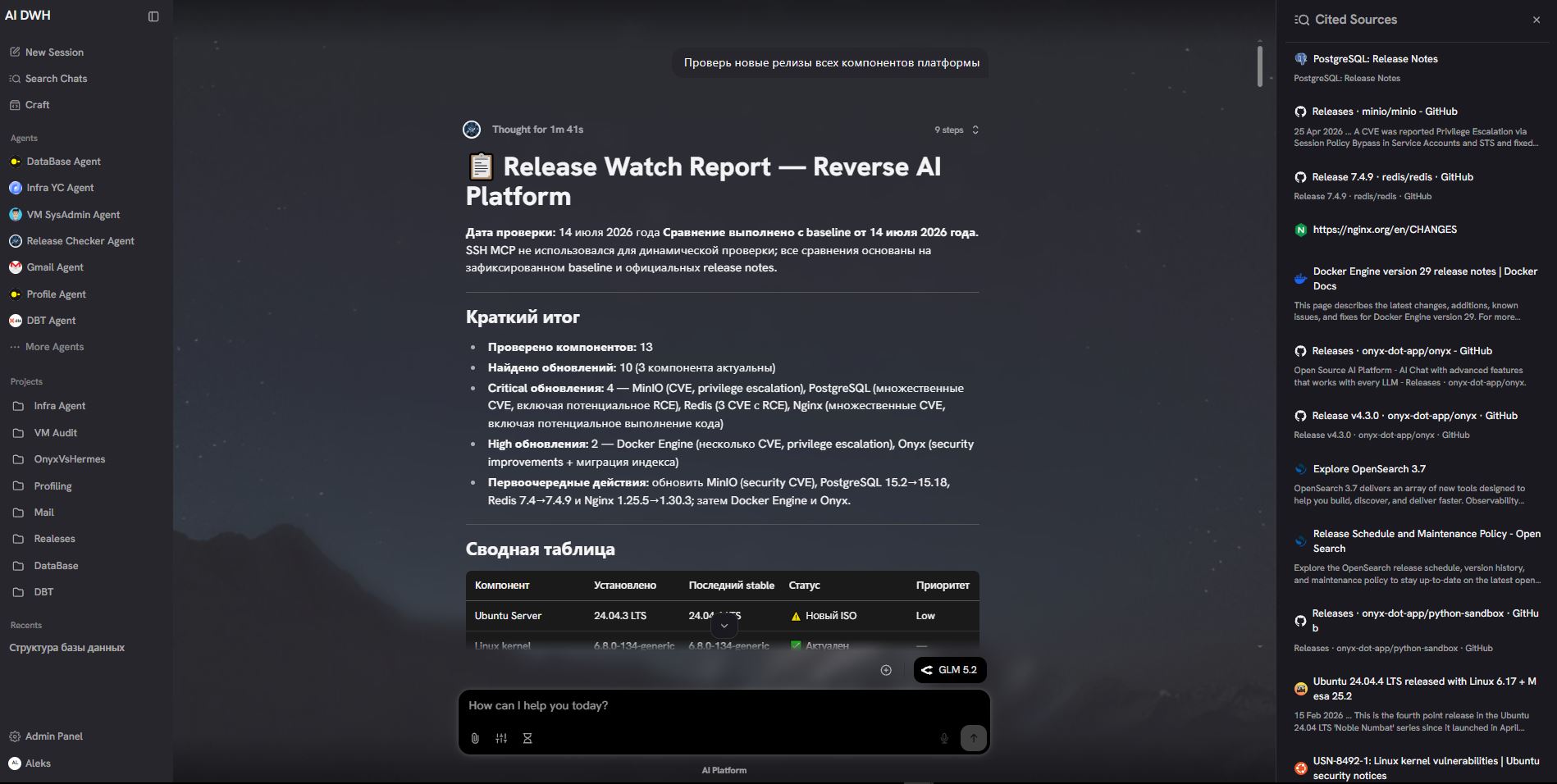This screenshot has width=1557, height=784.
Task: Open the Release Checker Agent icon
Action: 15,241
